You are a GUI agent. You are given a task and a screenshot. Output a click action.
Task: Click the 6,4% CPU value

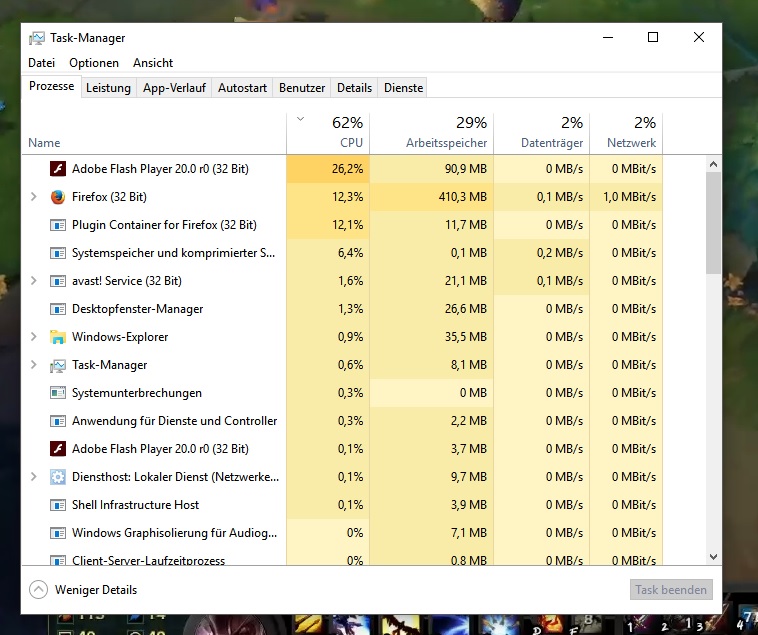tap(350, 253)
